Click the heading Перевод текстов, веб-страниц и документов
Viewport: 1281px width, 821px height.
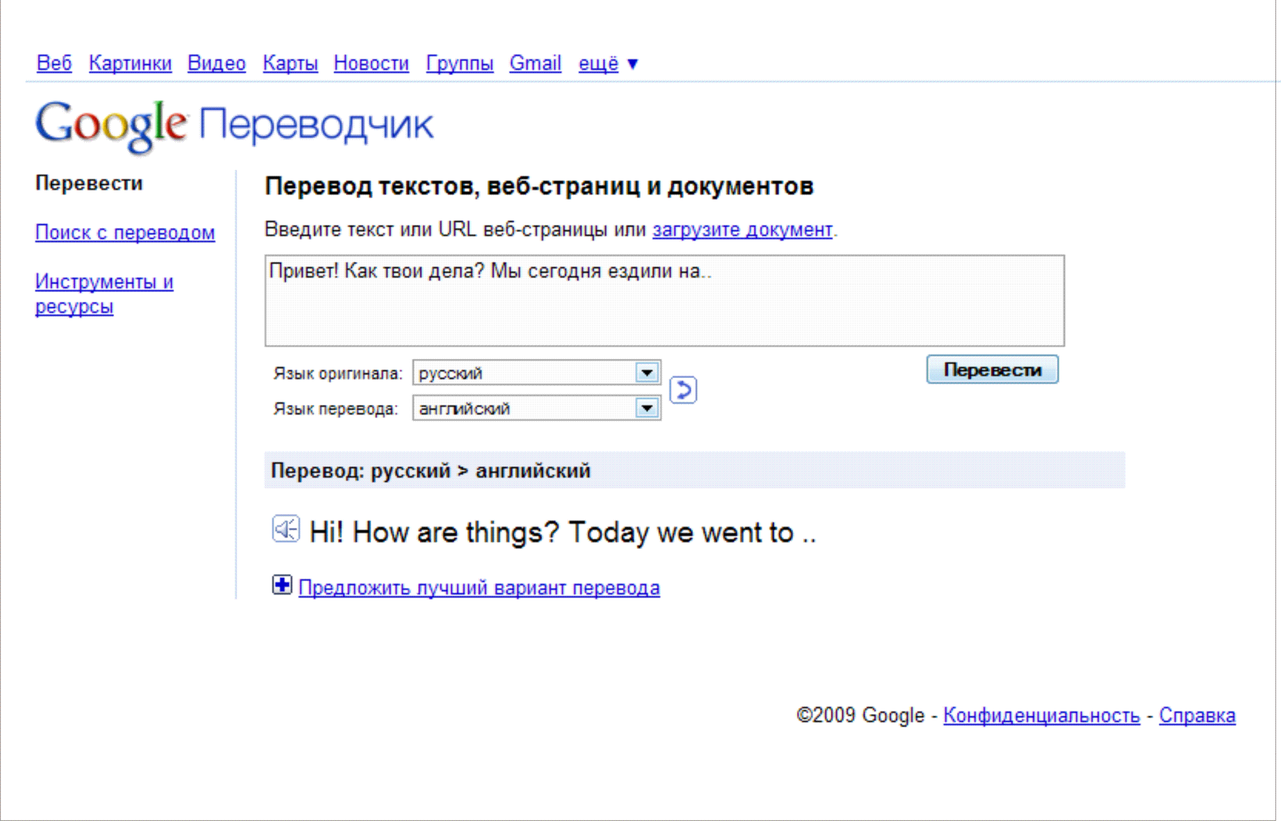point(539,187)
